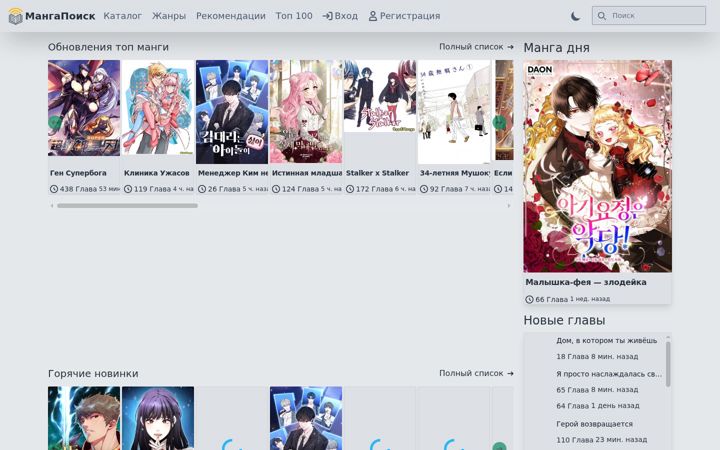Image resolution: width=720 pixels, height=450 pixels.
Task: Click 65 Глава 8 мин. назад
Action: tap(597, 389)
